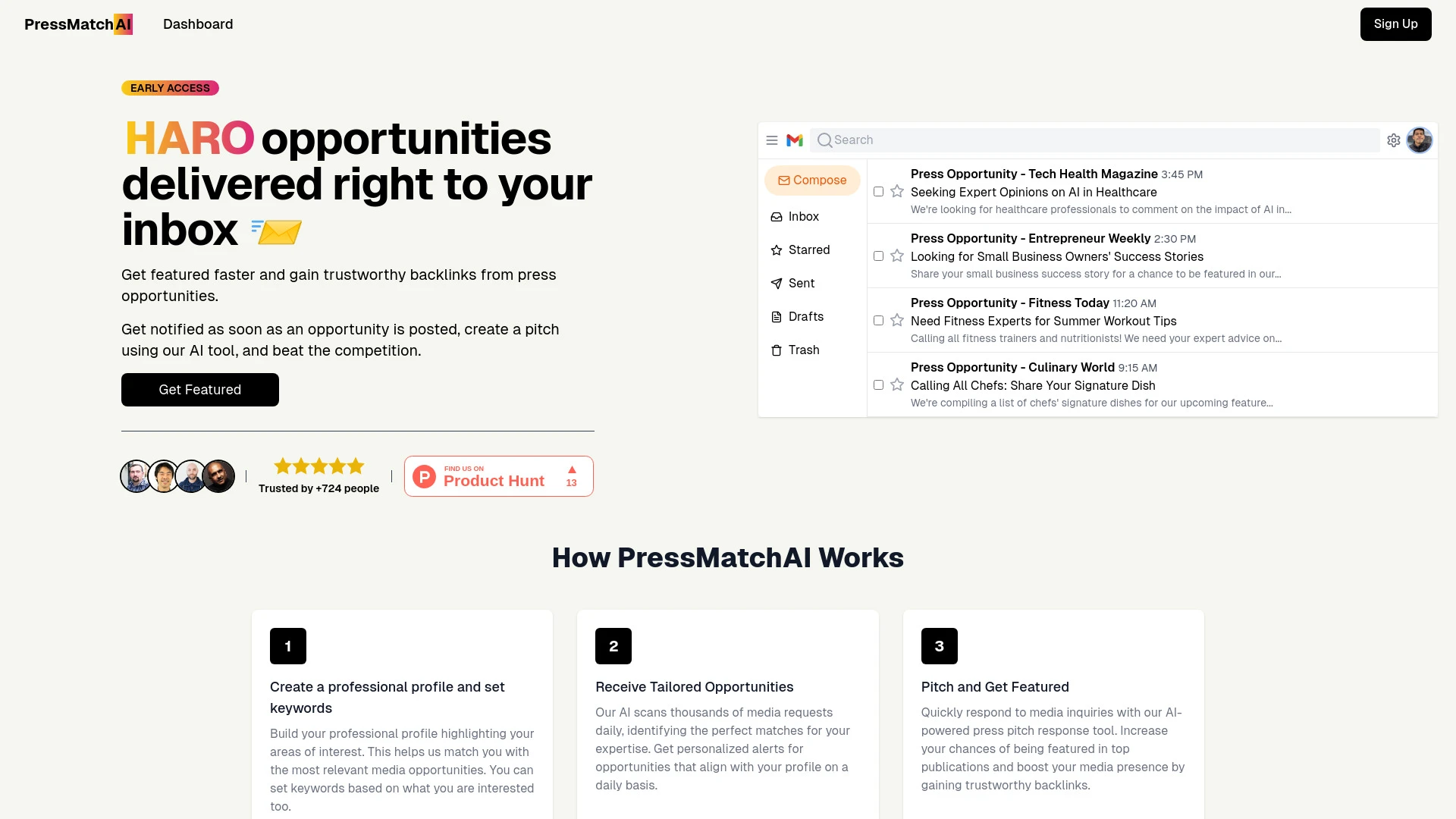1456x819 pixels.
Task: Click the Get Featured button
Action: (x=199, y=389)
